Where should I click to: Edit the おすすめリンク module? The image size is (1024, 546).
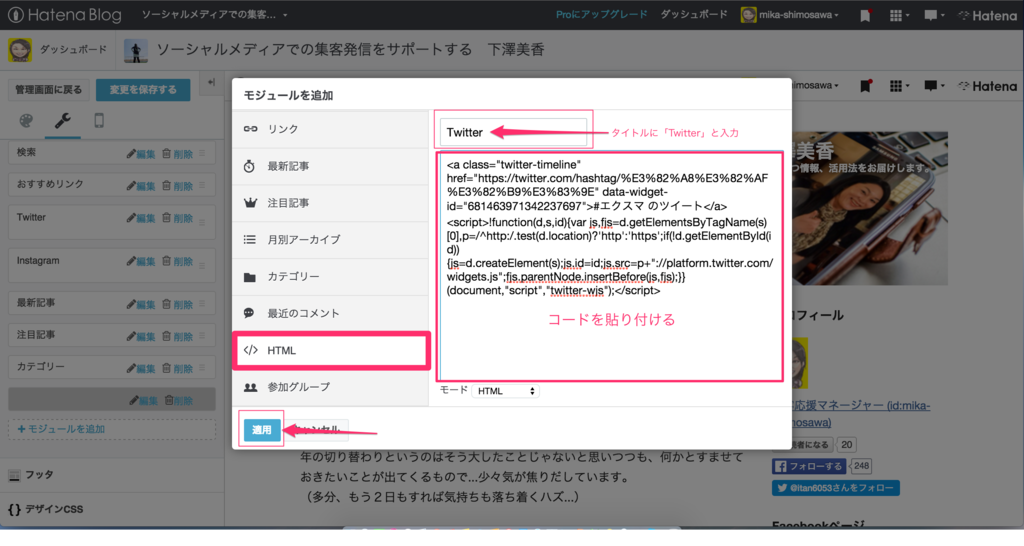tap(141, 186)
